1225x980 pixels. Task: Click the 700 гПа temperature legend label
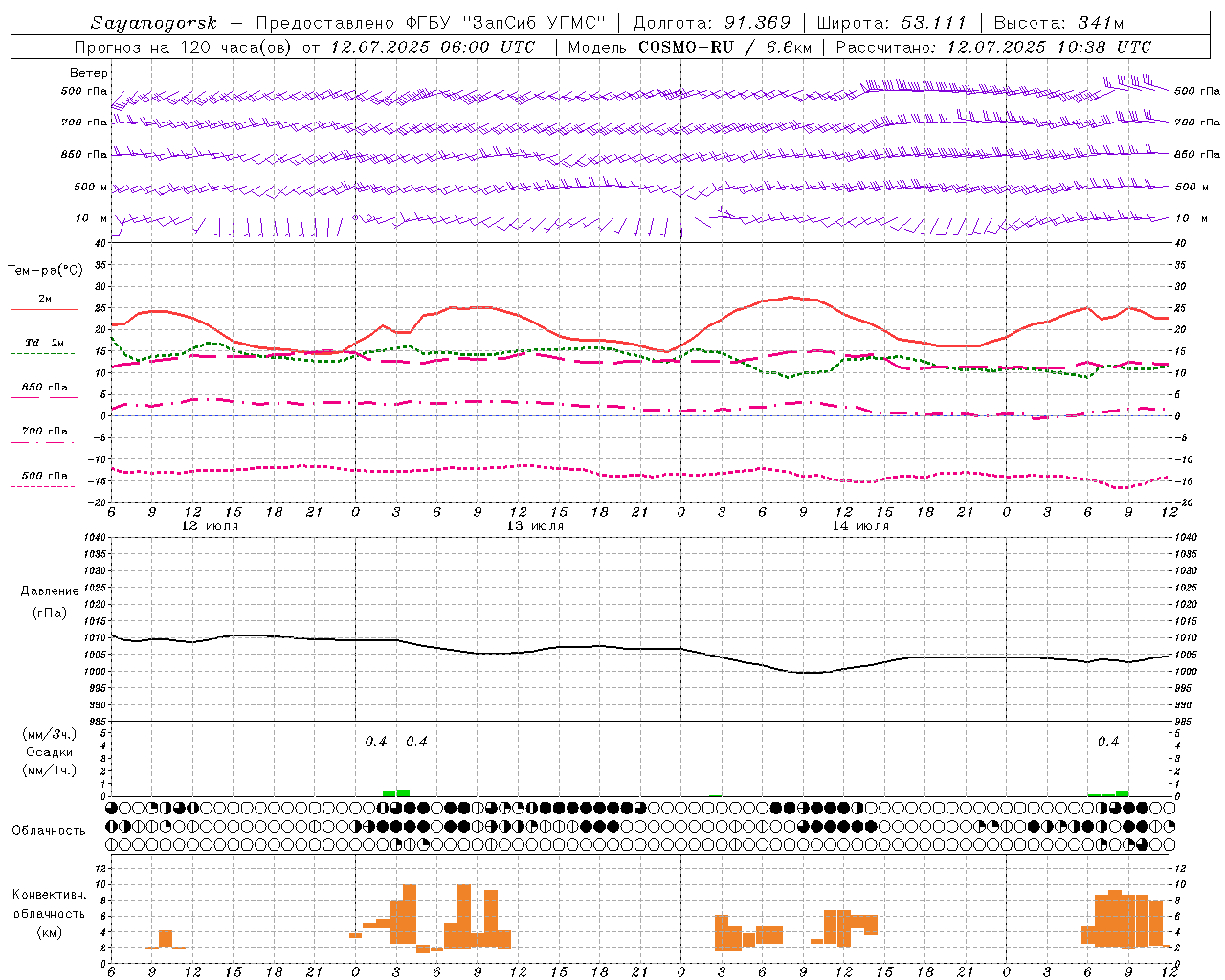click(x=45, y=432)
